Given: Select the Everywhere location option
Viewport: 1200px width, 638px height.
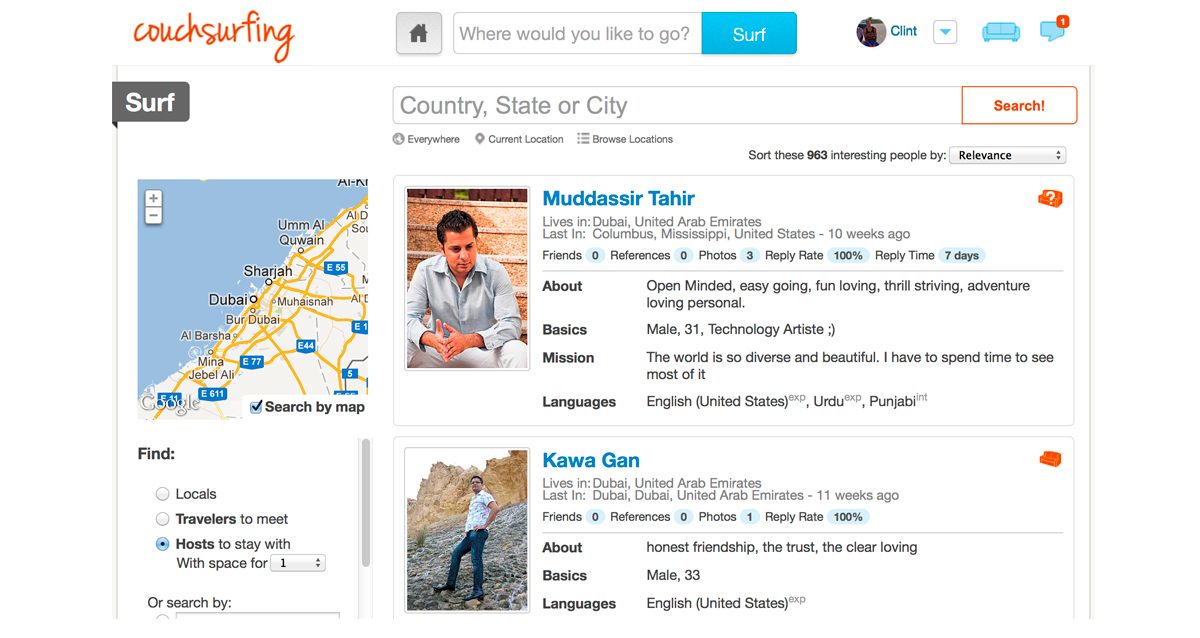Looking at the screenshot, I should click(427, 139).
